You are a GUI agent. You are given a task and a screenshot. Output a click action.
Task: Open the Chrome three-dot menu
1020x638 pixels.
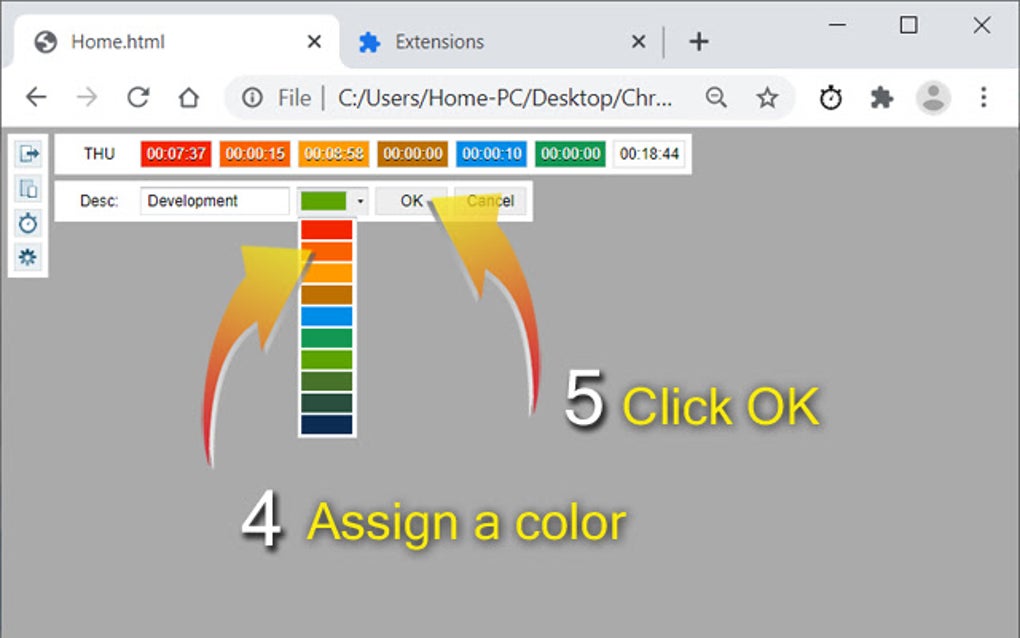tap(984, 97)
